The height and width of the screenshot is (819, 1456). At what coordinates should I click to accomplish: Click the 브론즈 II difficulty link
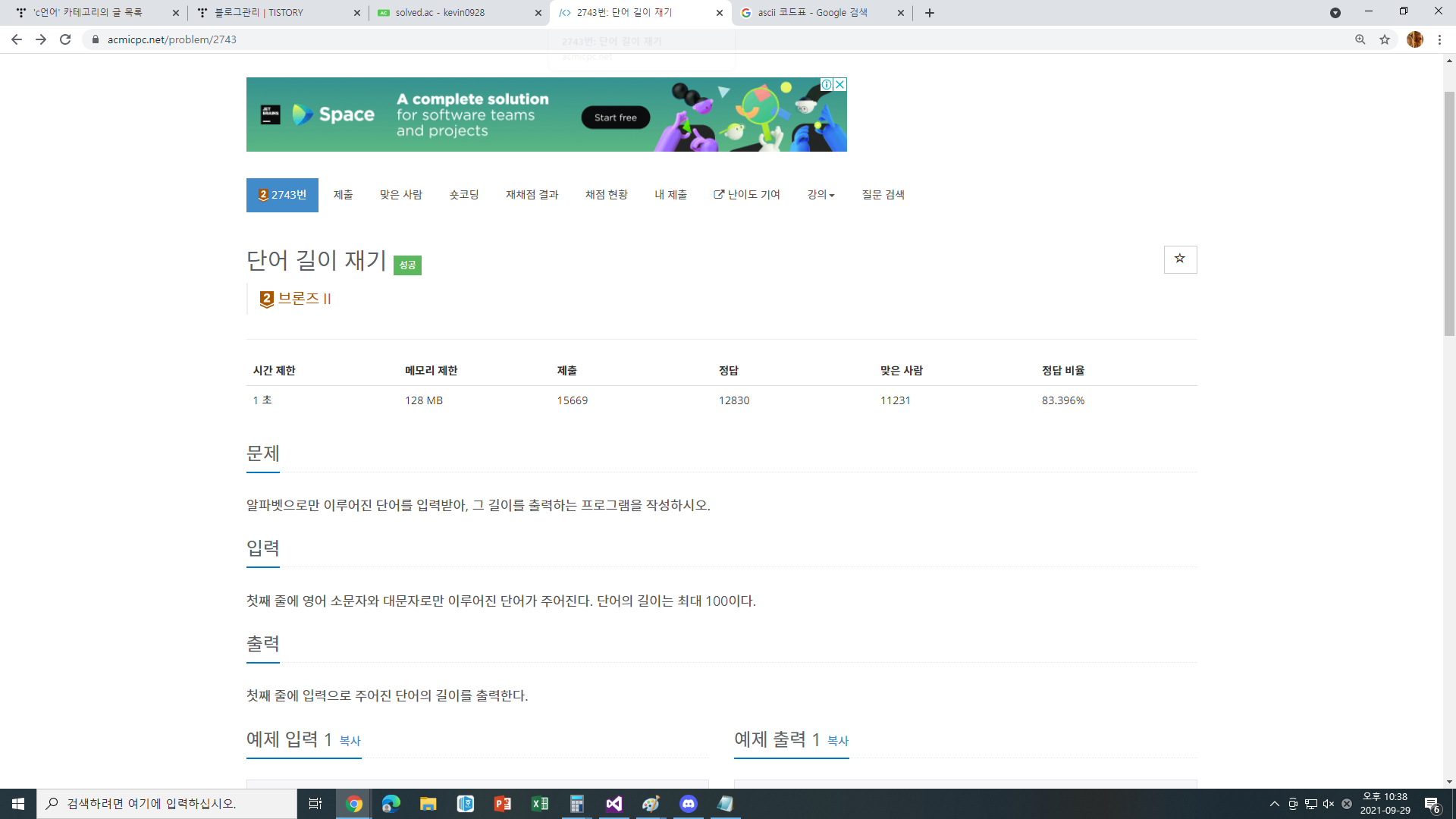pos(305,299)
